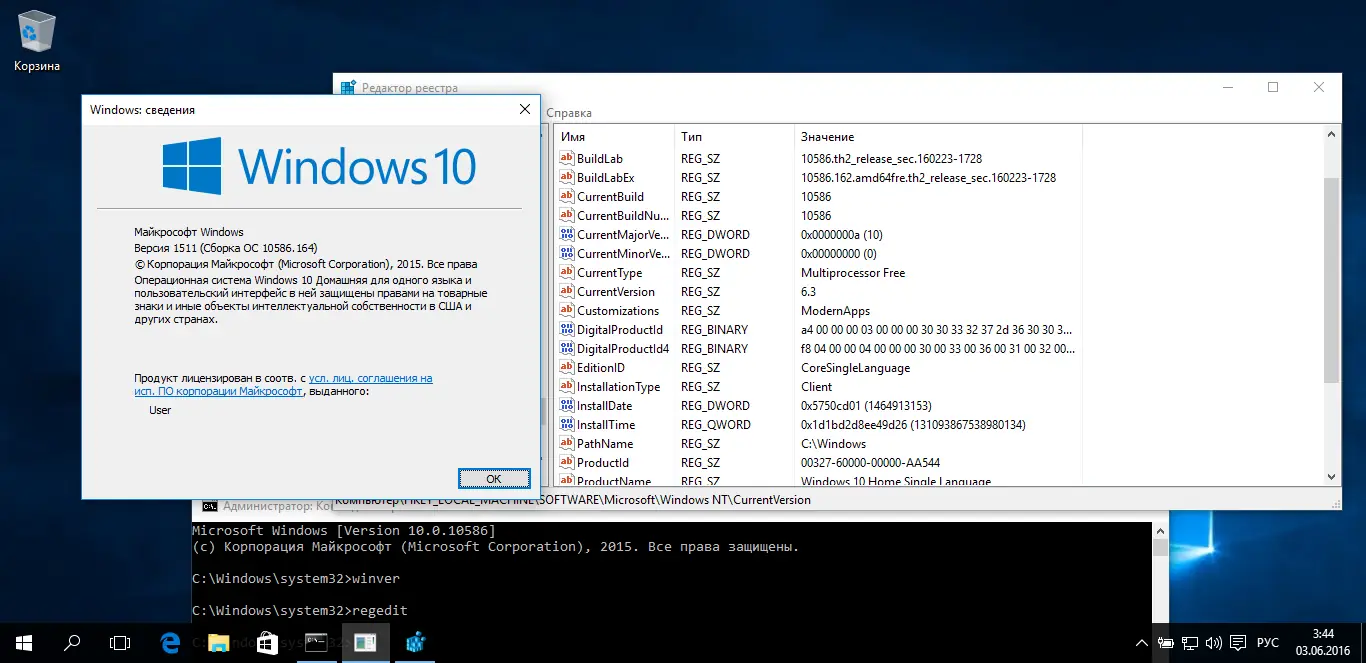Open the Store from the taskbar
The image size is (1366, 663).
[267, 643]
